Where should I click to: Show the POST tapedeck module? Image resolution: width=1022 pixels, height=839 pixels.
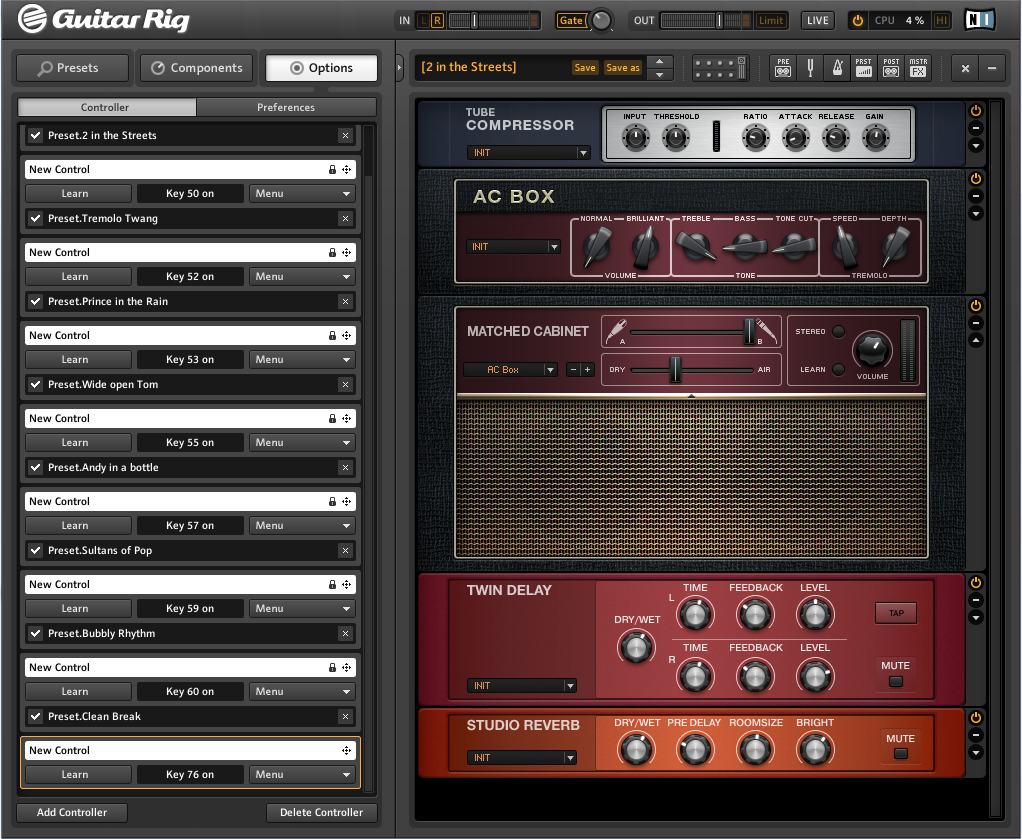[891, 67]
